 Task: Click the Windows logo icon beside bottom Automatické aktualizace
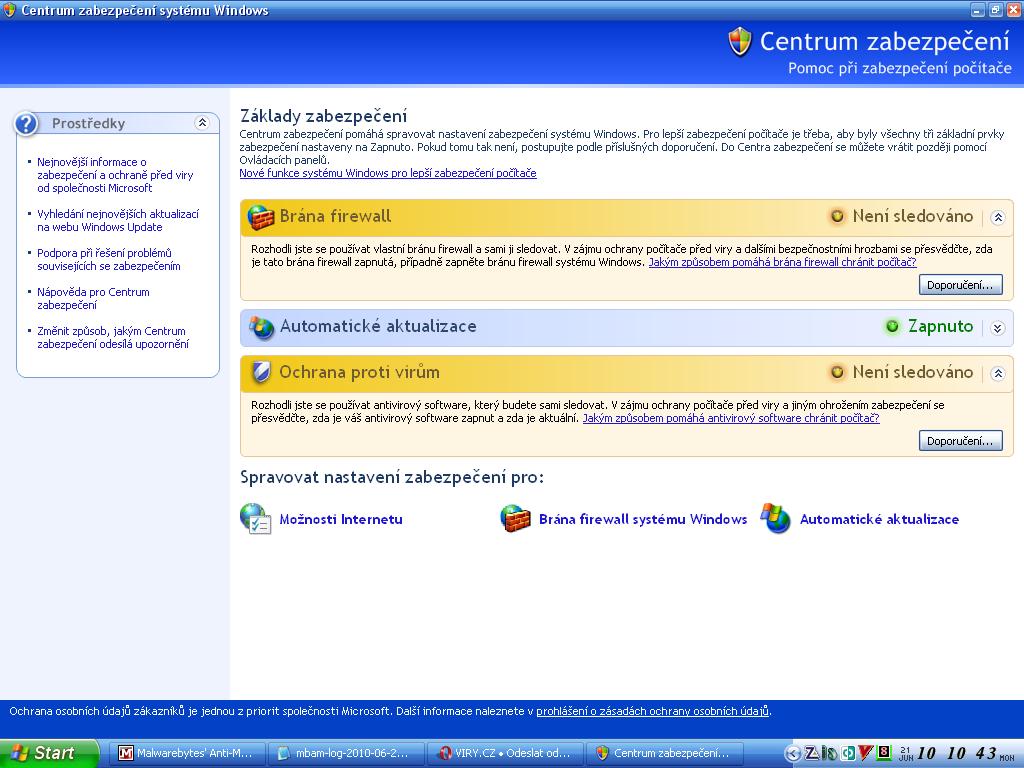tap(775, 518)
